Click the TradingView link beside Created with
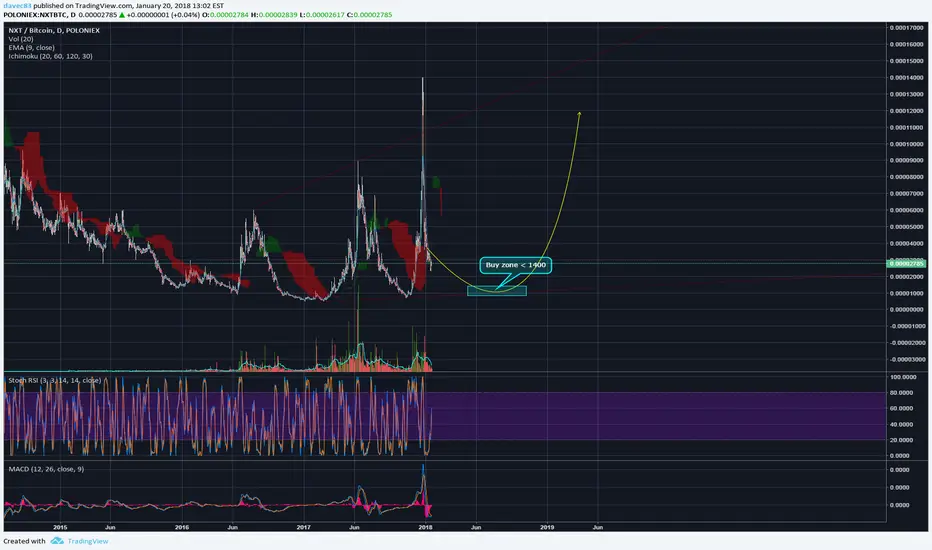932x550 pixels. pos(88,541)
